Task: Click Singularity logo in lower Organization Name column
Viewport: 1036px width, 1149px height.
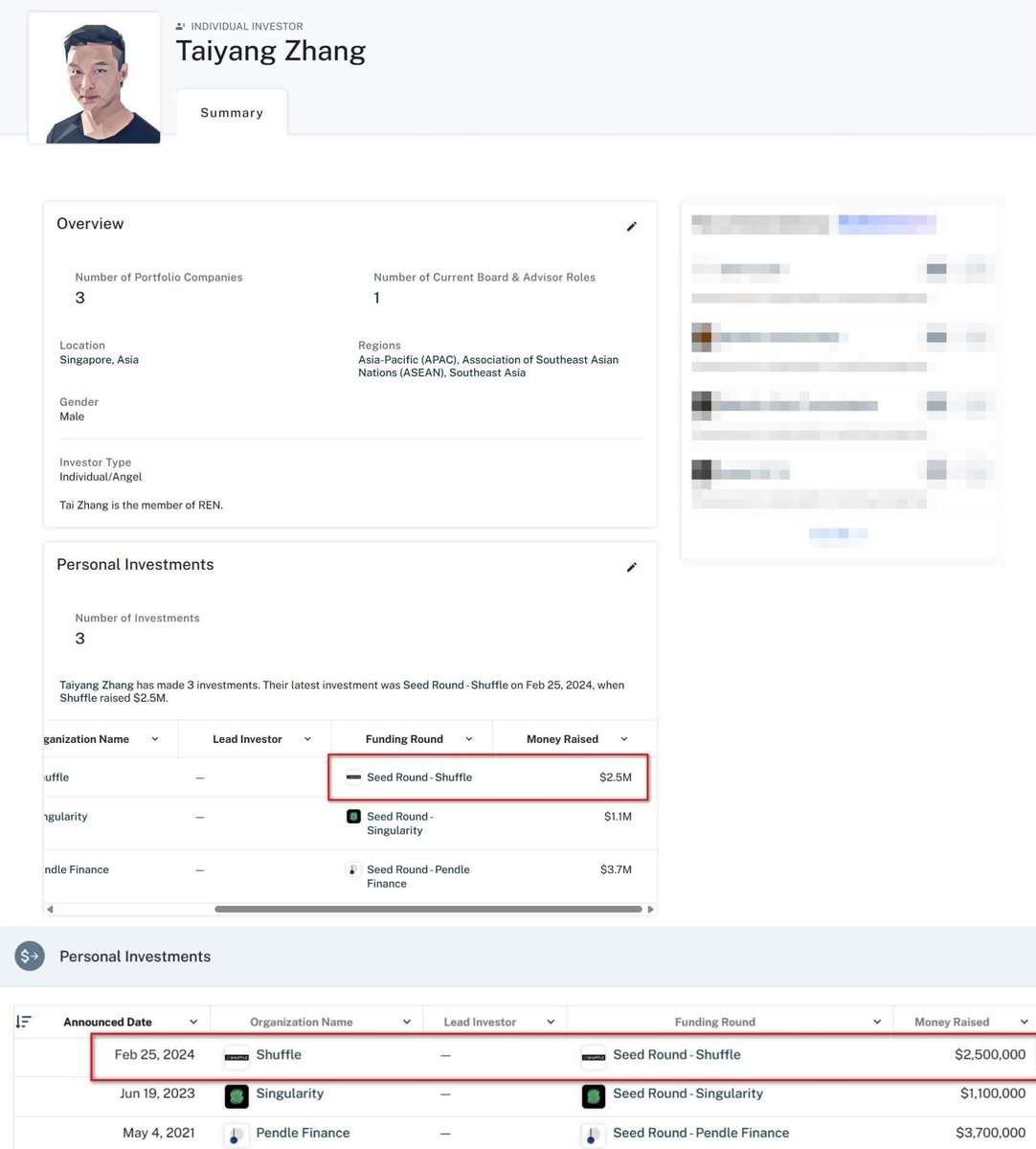Action: (x=236, y=1095)
